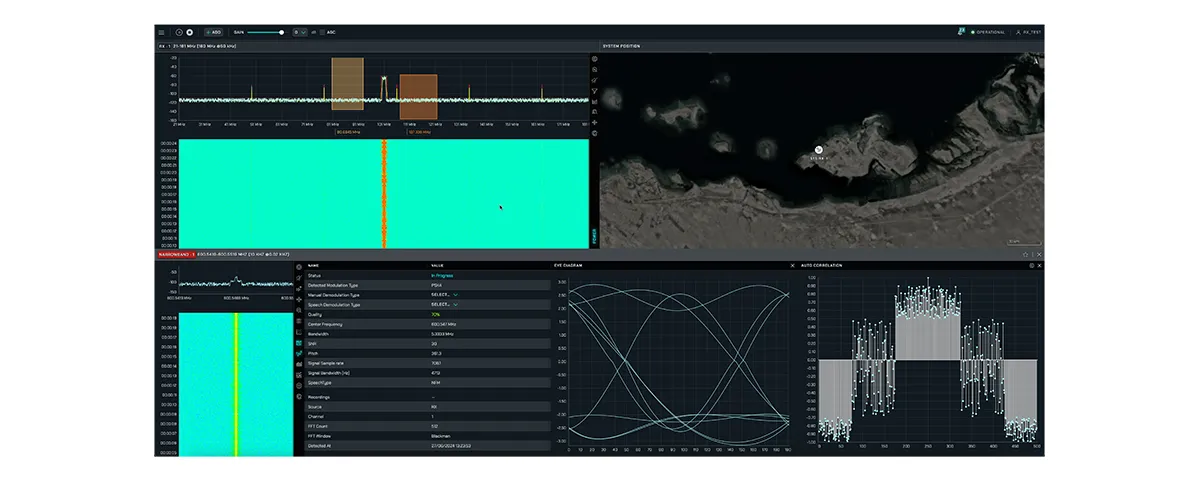Image resolution: width=1200 pixels, height=481 pixels.
Task: Click the zoom magnifier icon in spectrum toolbar
Action: [594, 70]
